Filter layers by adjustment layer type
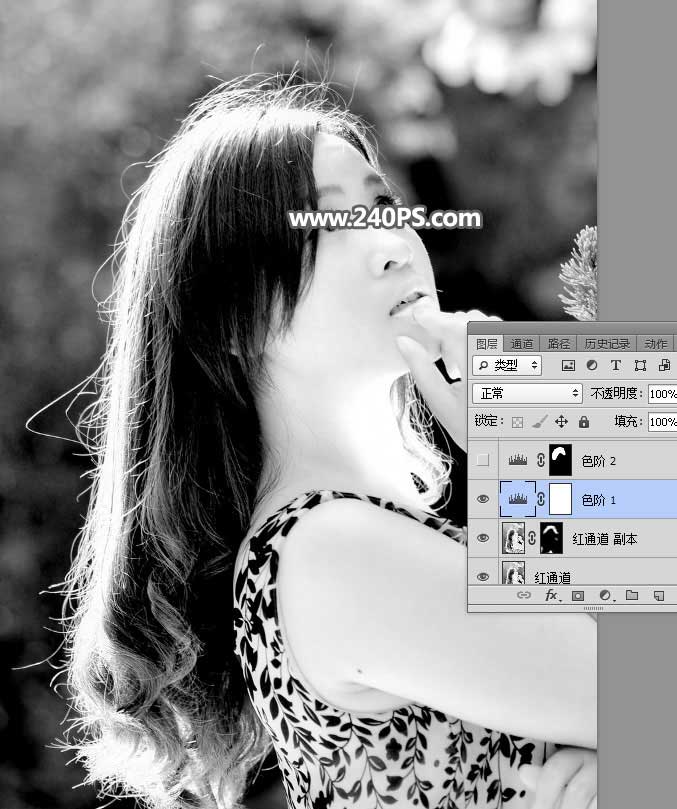 tap(592, 365)
